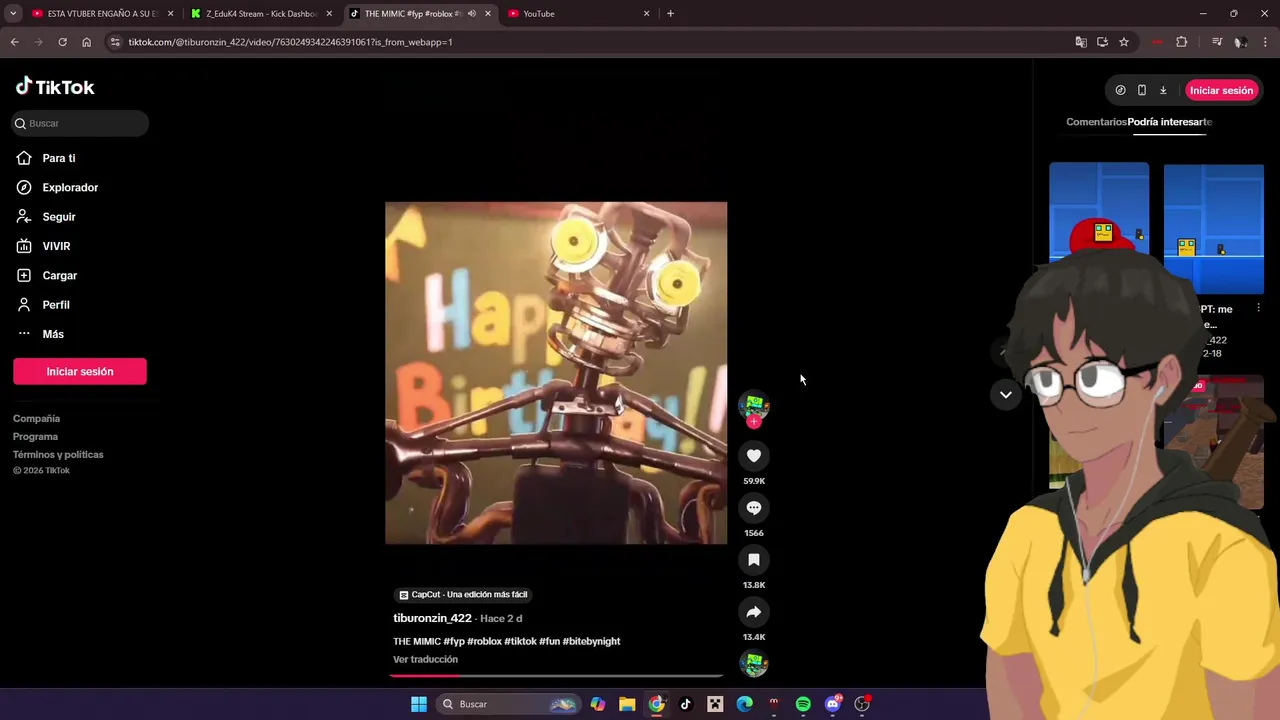The image size is (1280, 720).
Task: Like the video with the heart icon
Action: tap(754, 456)
